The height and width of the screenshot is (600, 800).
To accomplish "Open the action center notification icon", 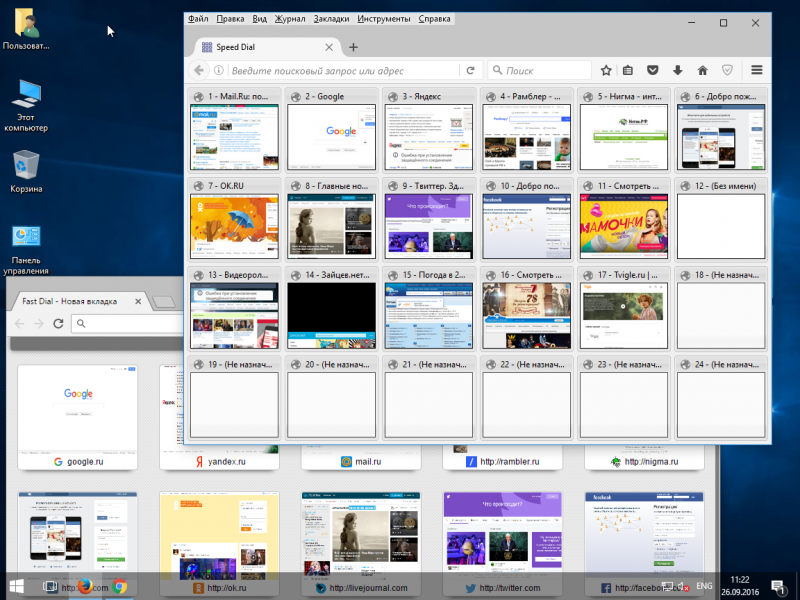I will point(779,587).
